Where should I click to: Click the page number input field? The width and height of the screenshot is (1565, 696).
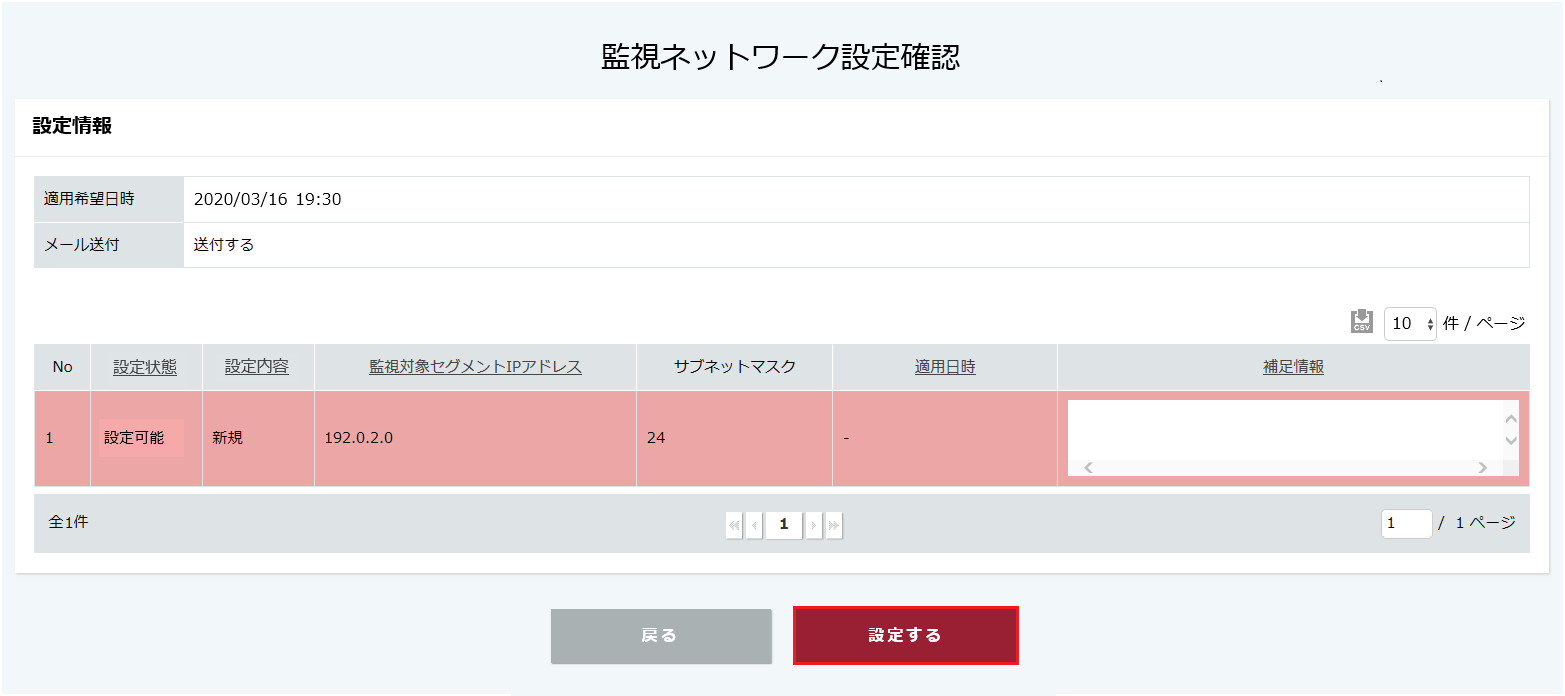tap(1406, 523)
